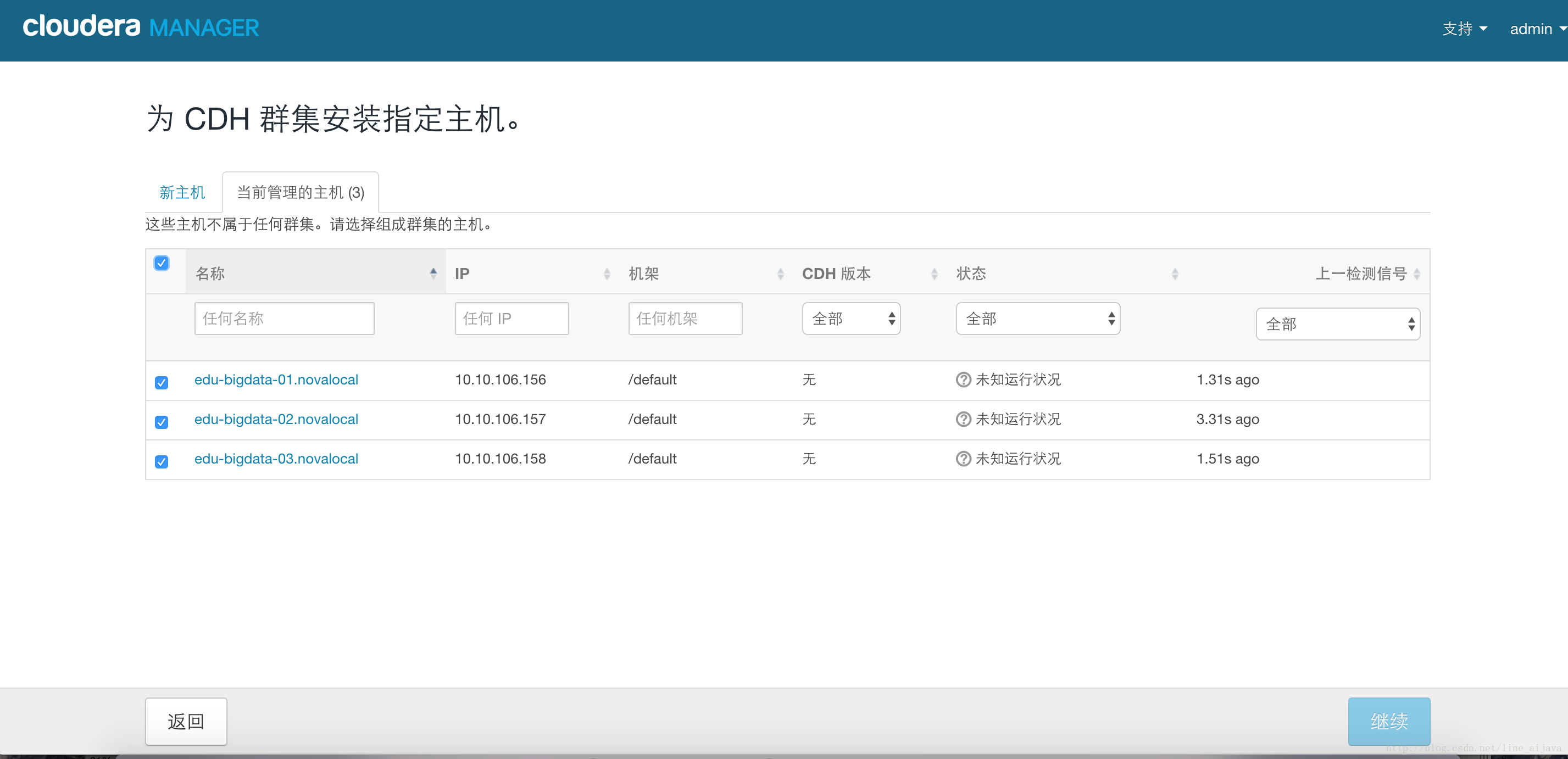This screenshot has width=1568, height=759.
Task: Click unknown-health icon for edu-bigdata-03
Action: [x=963, y=459]
